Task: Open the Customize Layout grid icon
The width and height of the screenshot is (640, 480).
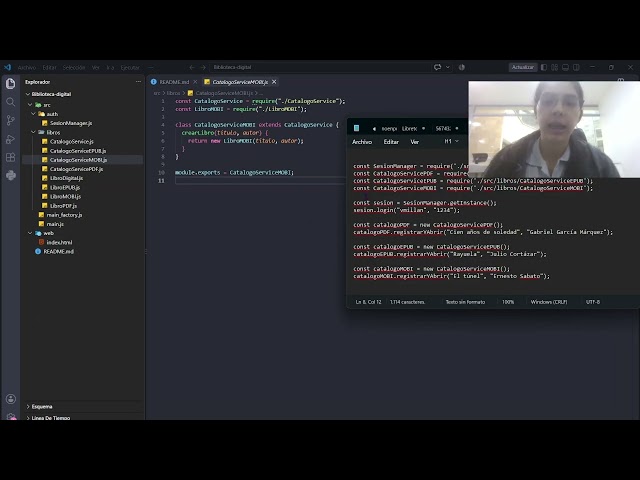Action: 554,67
